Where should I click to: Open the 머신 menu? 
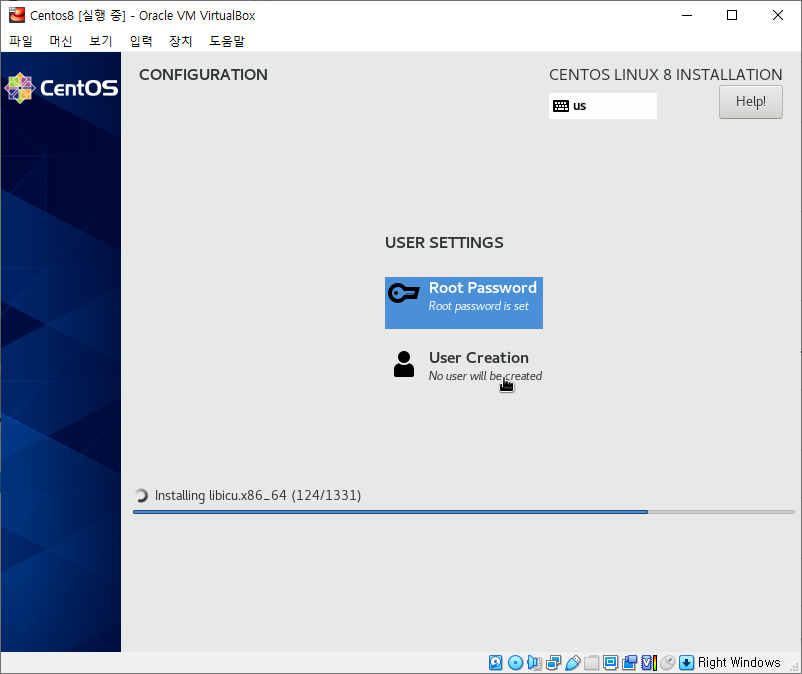point(60,41)
